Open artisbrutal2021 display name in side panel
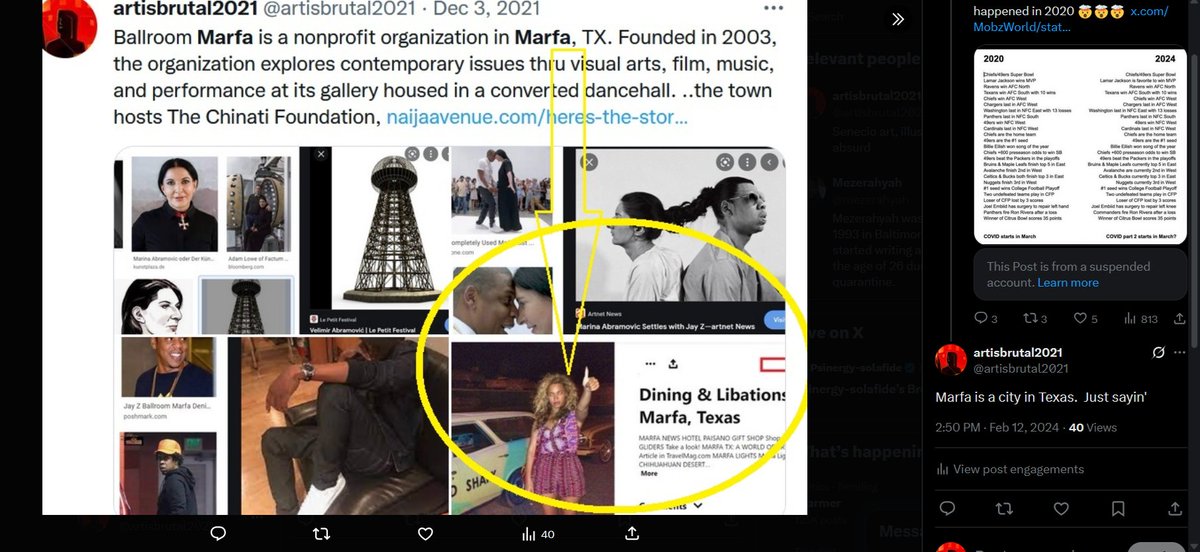The image size is (1200, 552). (1019, 353)
